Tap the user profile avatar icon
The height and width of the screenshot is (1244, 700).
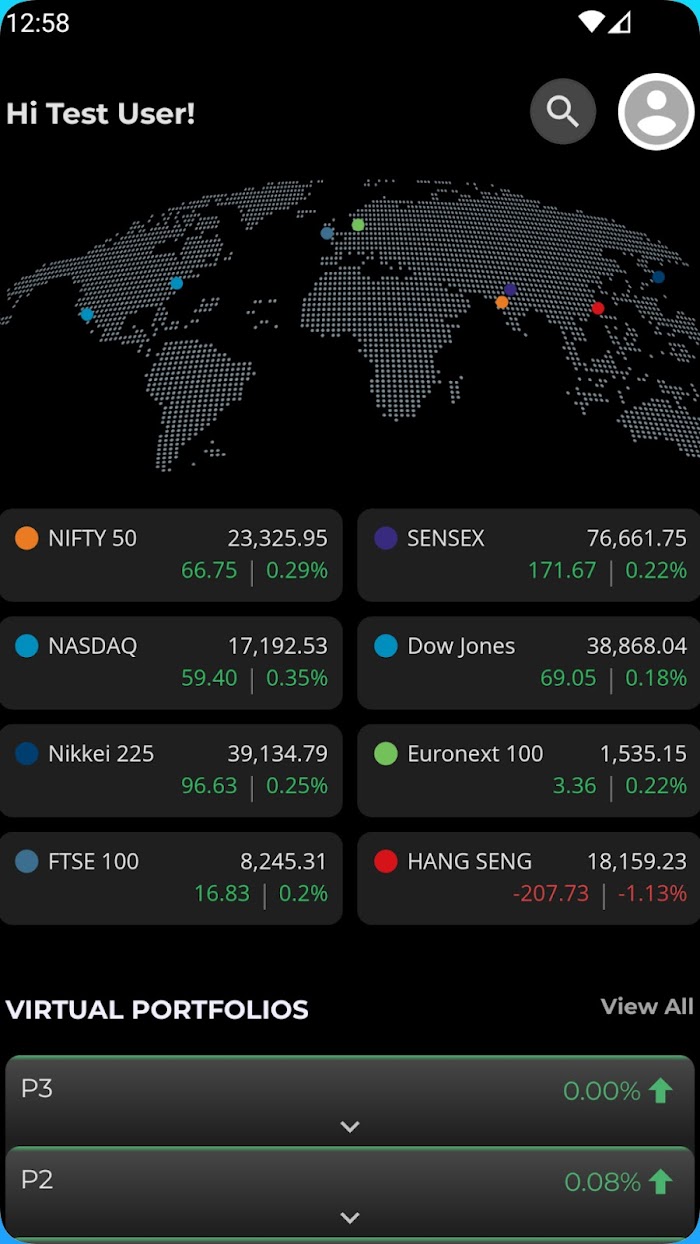click(x=656, y=112)
